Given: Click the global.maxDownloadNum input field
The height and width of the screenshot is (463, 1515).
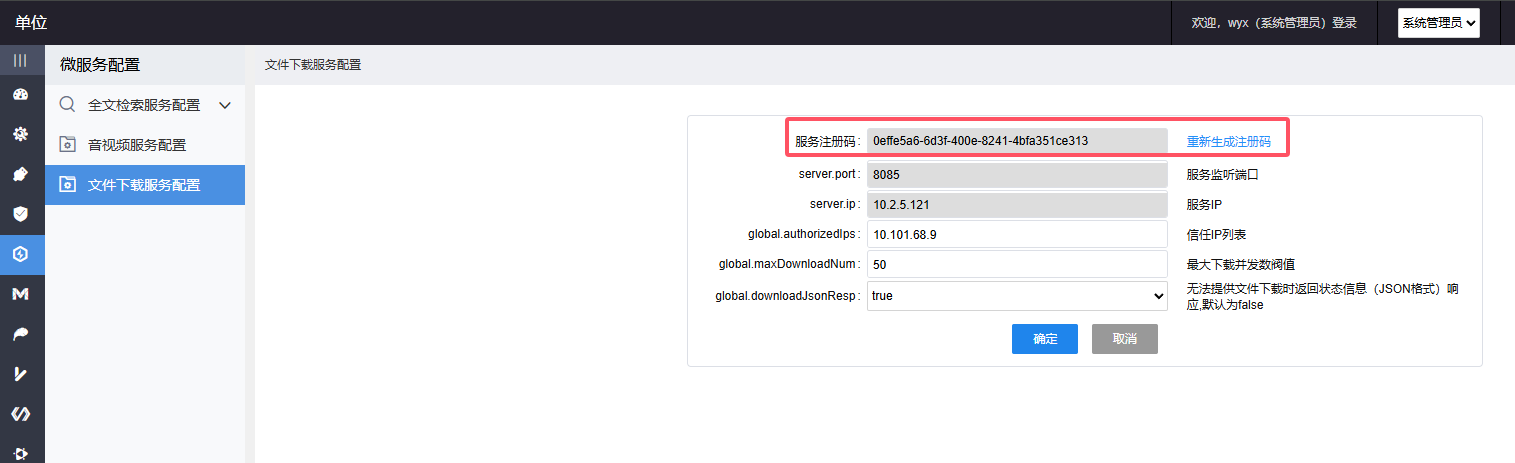Looking at the screenshot, I should (x=1017, y=265).
